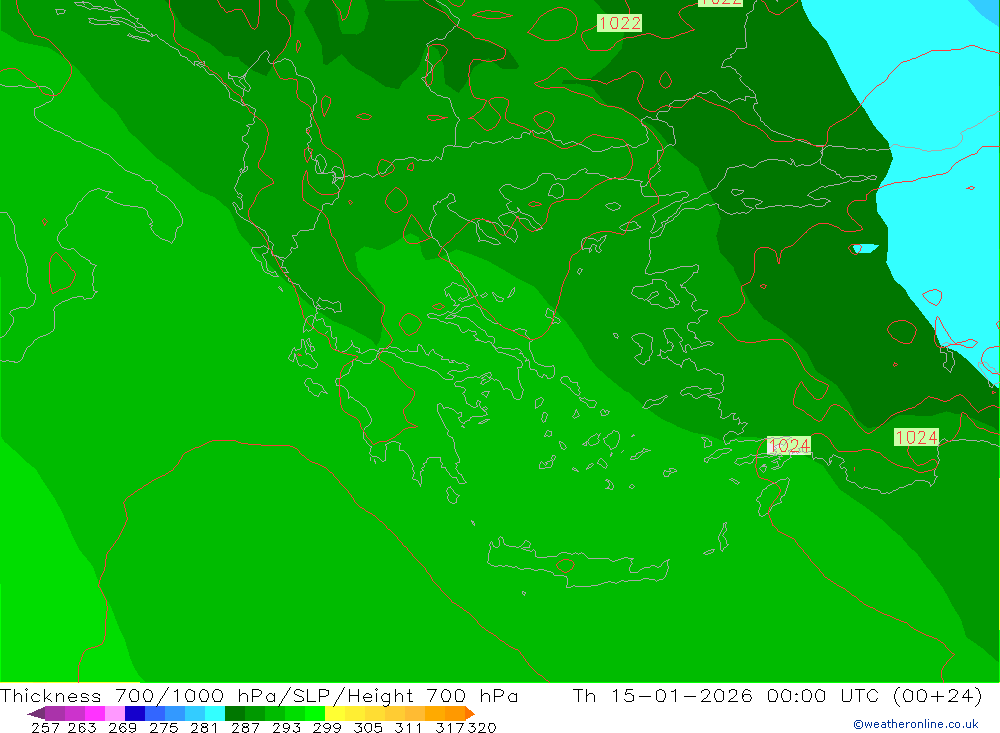Click the '00:00 UTC' time text

pos(823,696)
